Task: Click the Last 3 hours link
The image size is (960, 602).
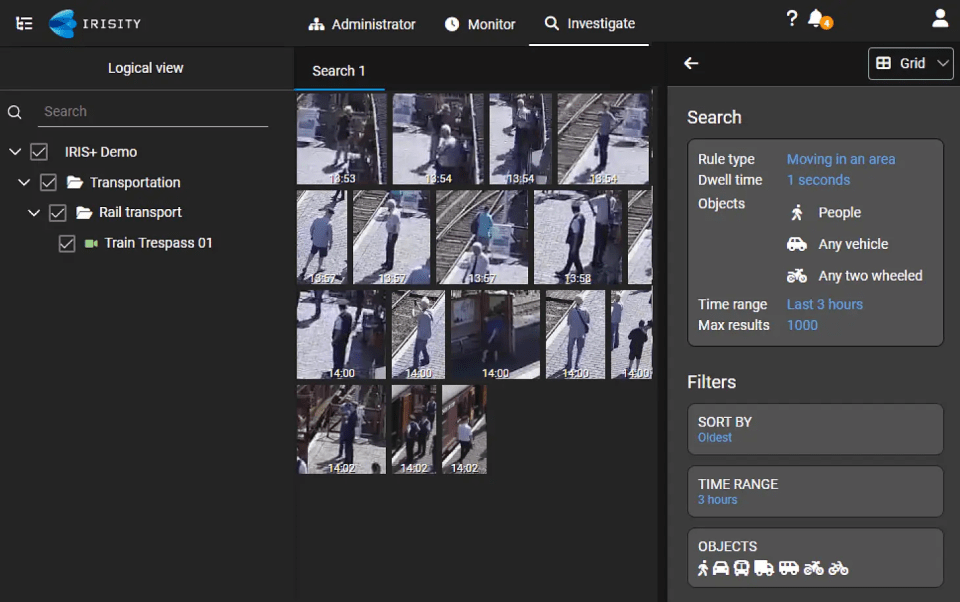Action: [824, 304]
